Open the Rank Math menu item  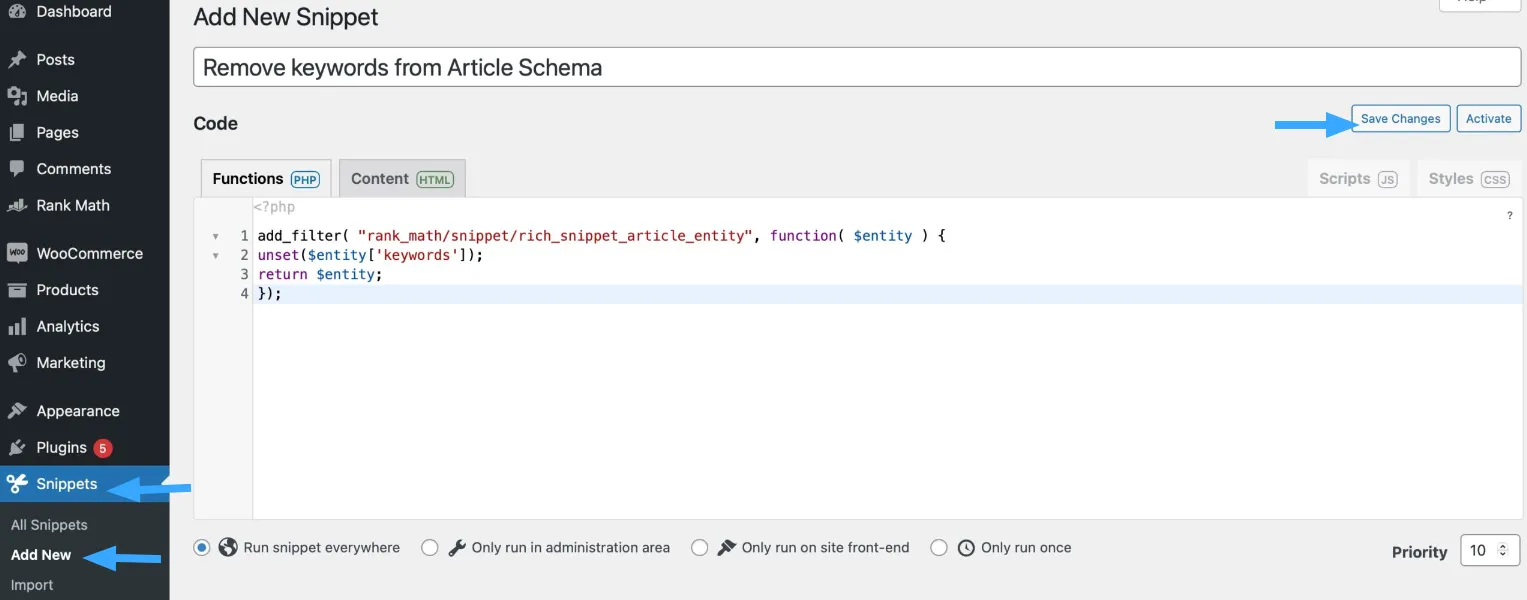point(85,205)
